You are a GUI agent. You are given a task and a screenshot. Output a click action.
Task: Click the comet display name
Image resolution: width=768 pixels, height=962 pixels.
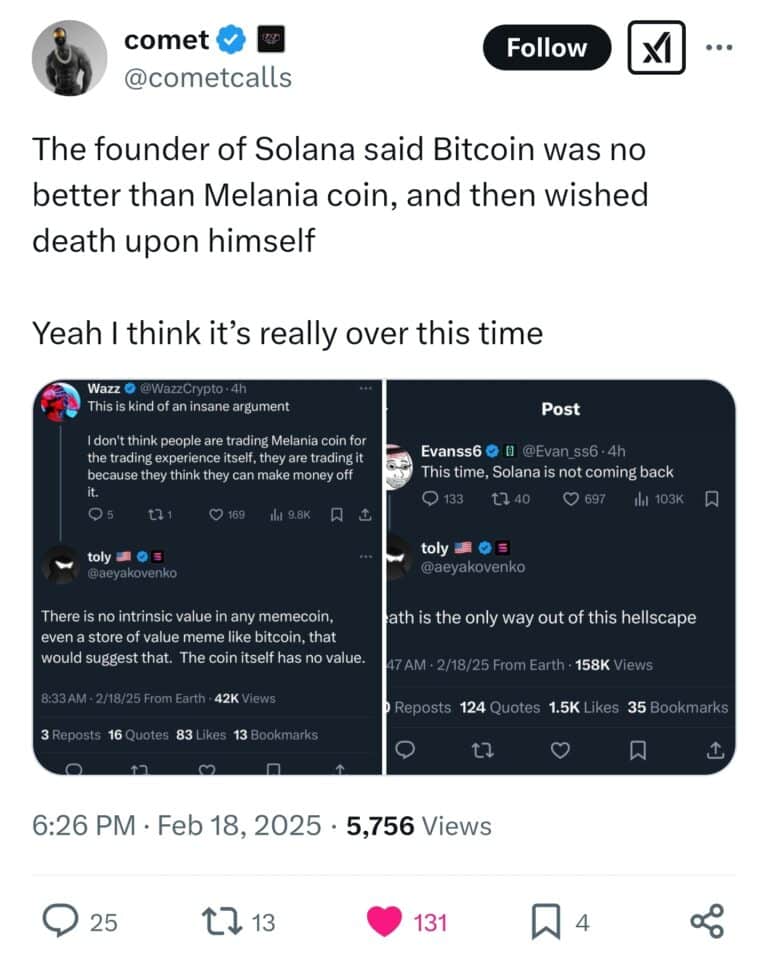(x=166, y=40)
